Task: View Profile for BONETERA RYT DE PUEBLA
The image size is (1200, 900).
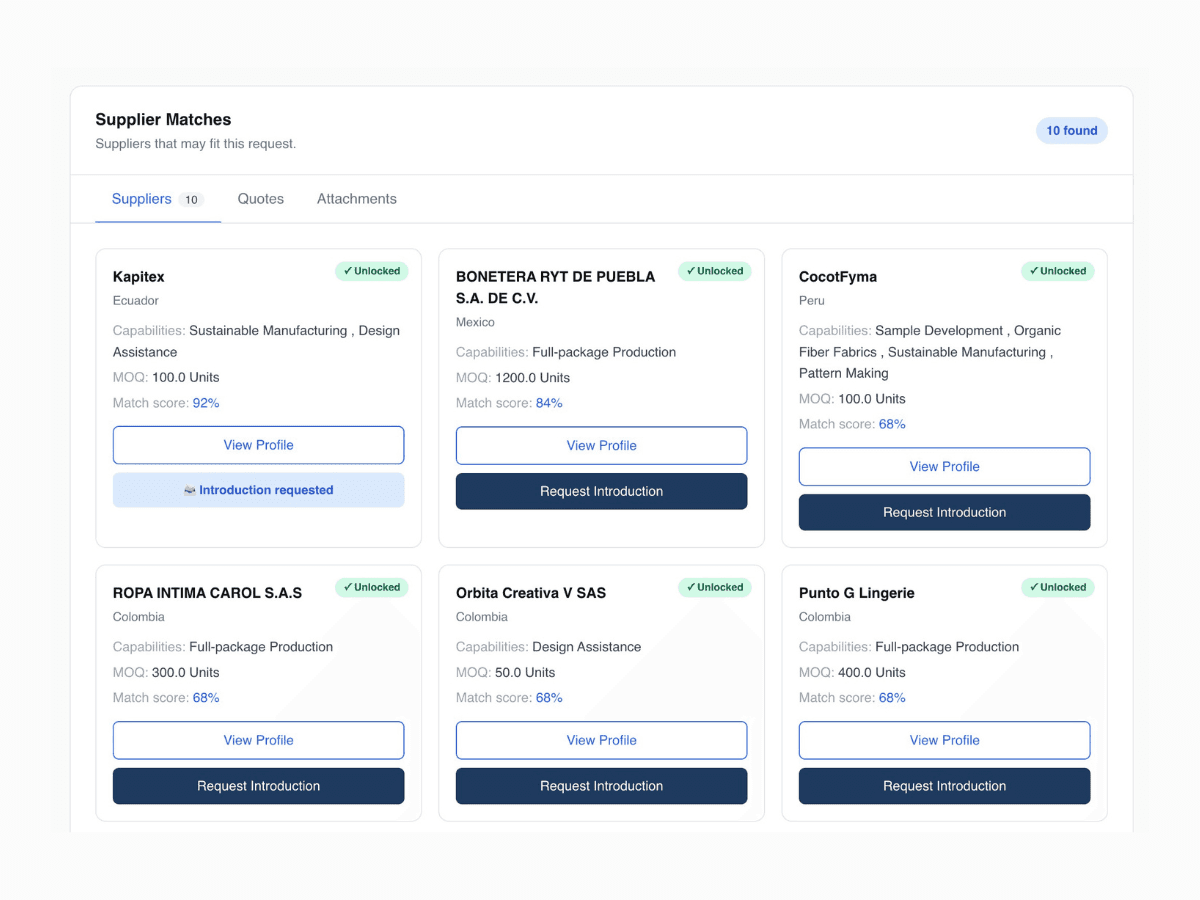Action: [602, 446]
